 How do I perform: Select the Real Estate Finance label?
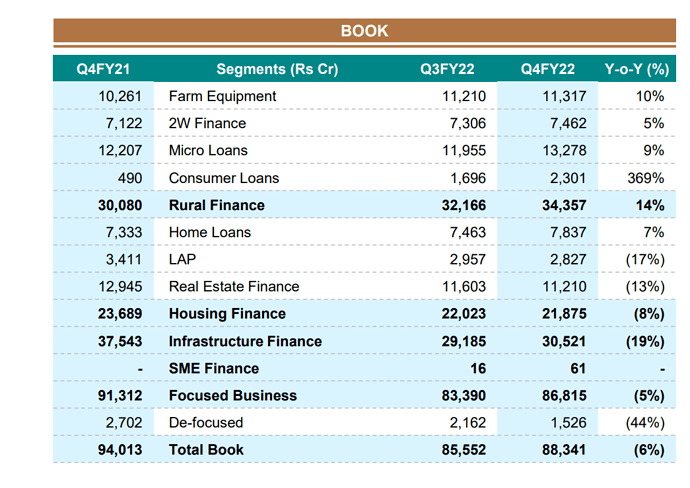click(x=234, y=286)
